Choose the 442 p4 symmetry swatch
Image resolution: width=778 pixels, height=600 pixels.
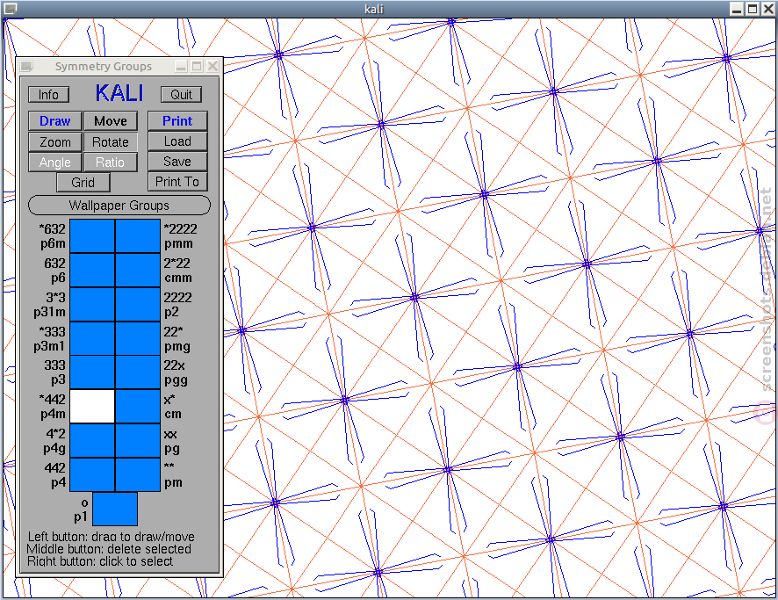coord(92,475)
